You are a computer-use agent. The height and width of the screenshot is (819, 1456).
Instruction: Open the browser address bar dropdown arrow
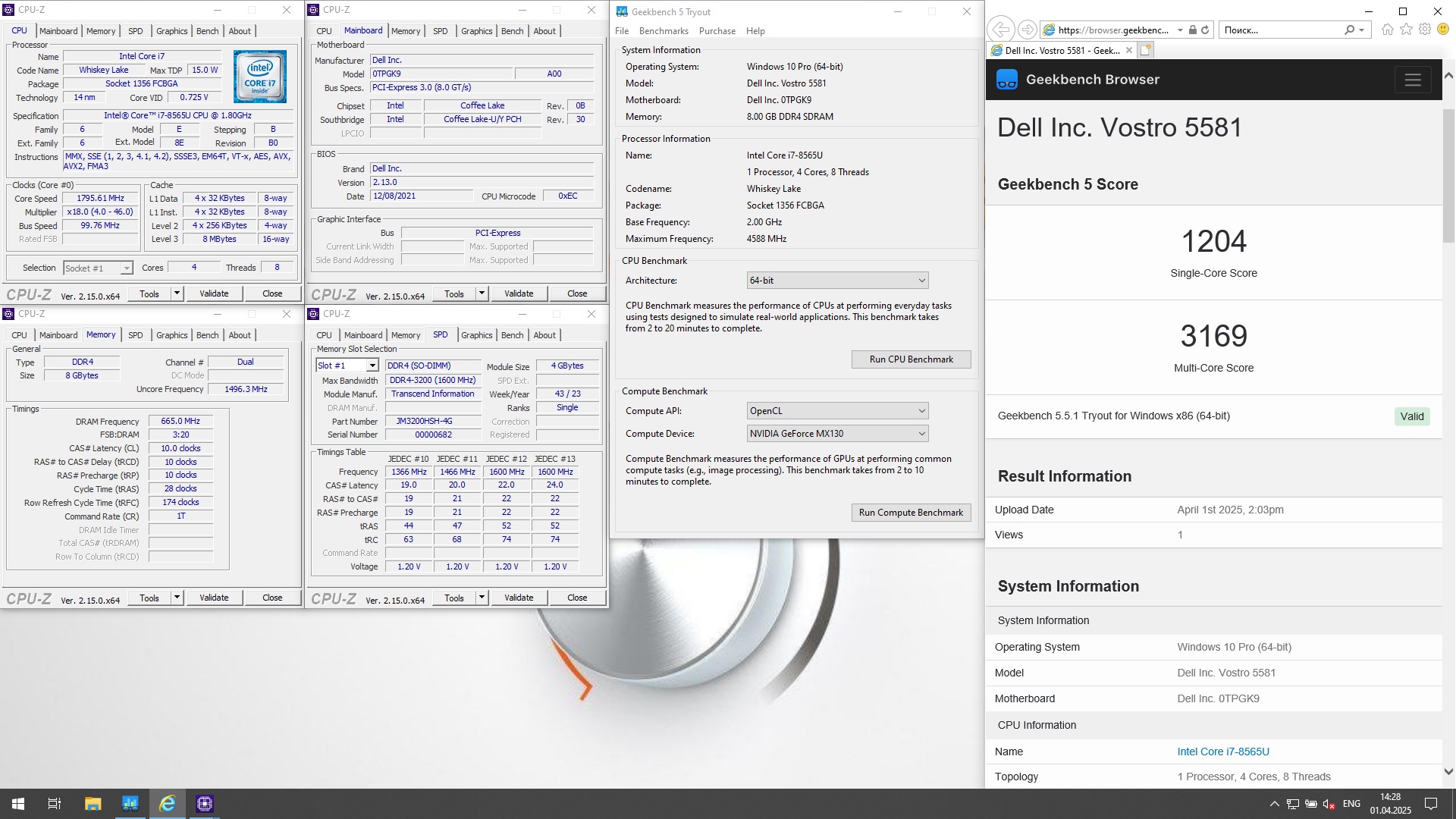(1180, 30)
